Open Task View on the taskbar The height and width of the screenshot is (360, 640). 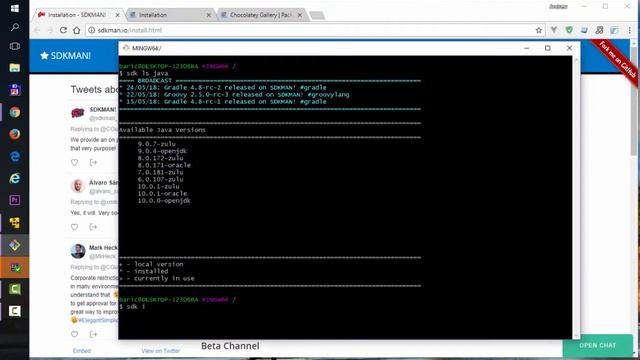(x=15, y=46)
